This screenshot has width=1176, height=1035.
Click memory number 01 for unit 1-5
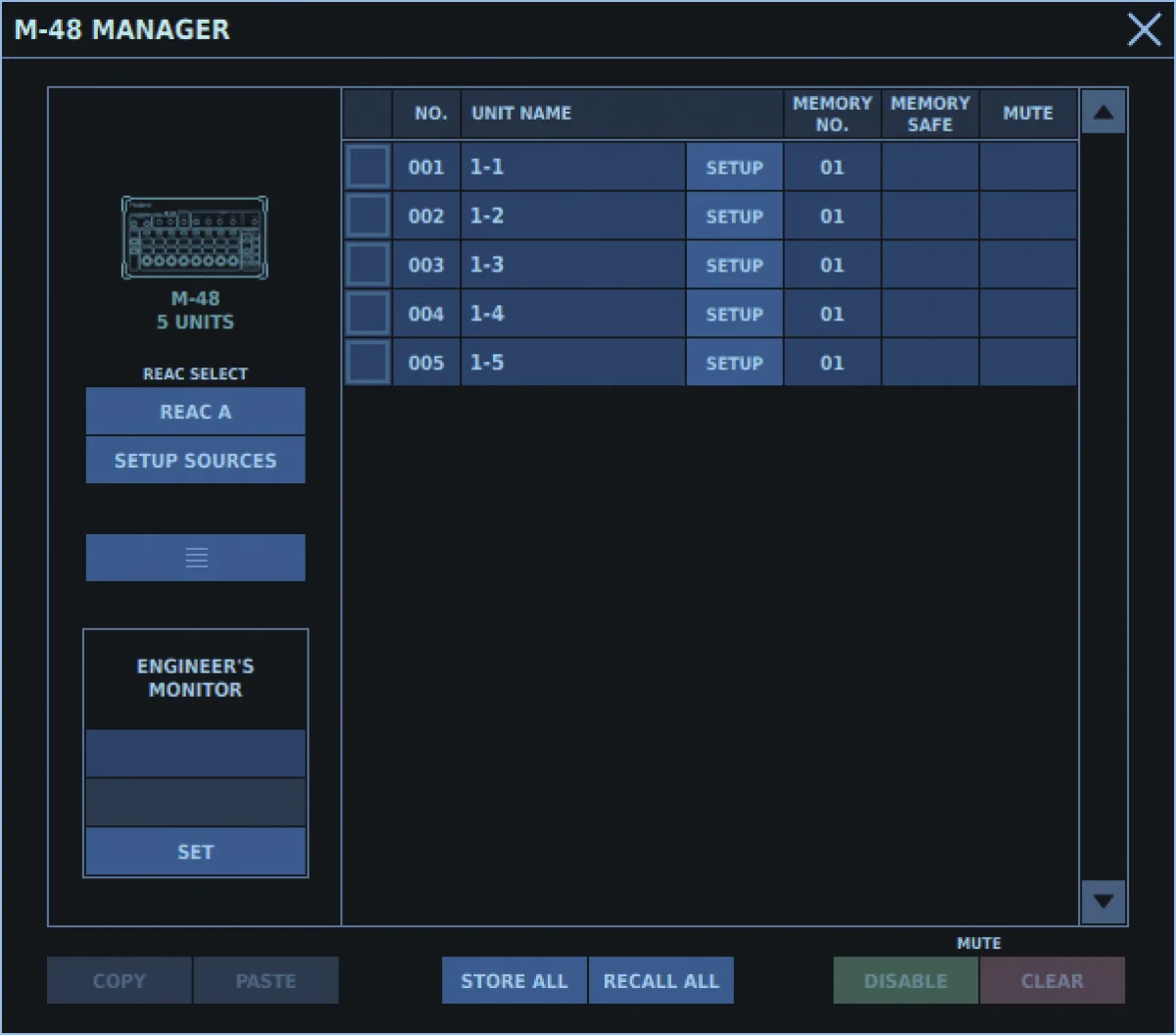832,363
